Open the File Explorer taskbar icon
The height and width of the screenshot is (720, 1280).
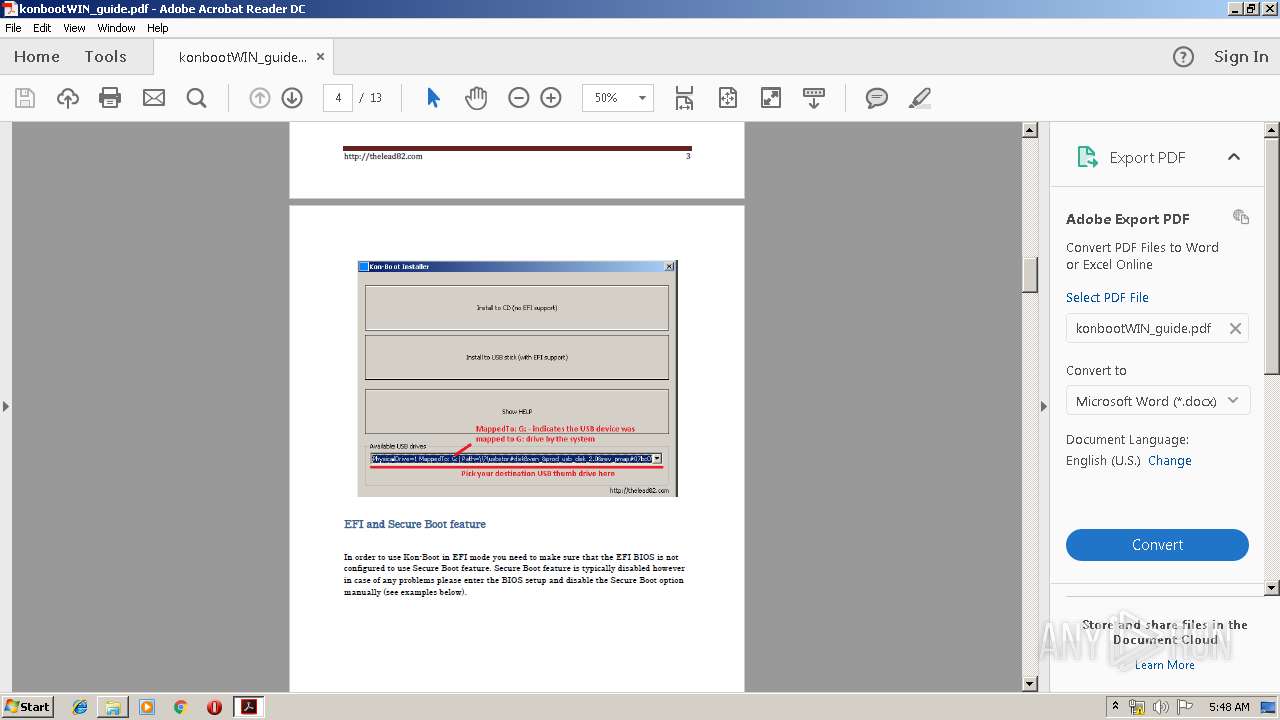pyautogui.click(x=113, y=707)
